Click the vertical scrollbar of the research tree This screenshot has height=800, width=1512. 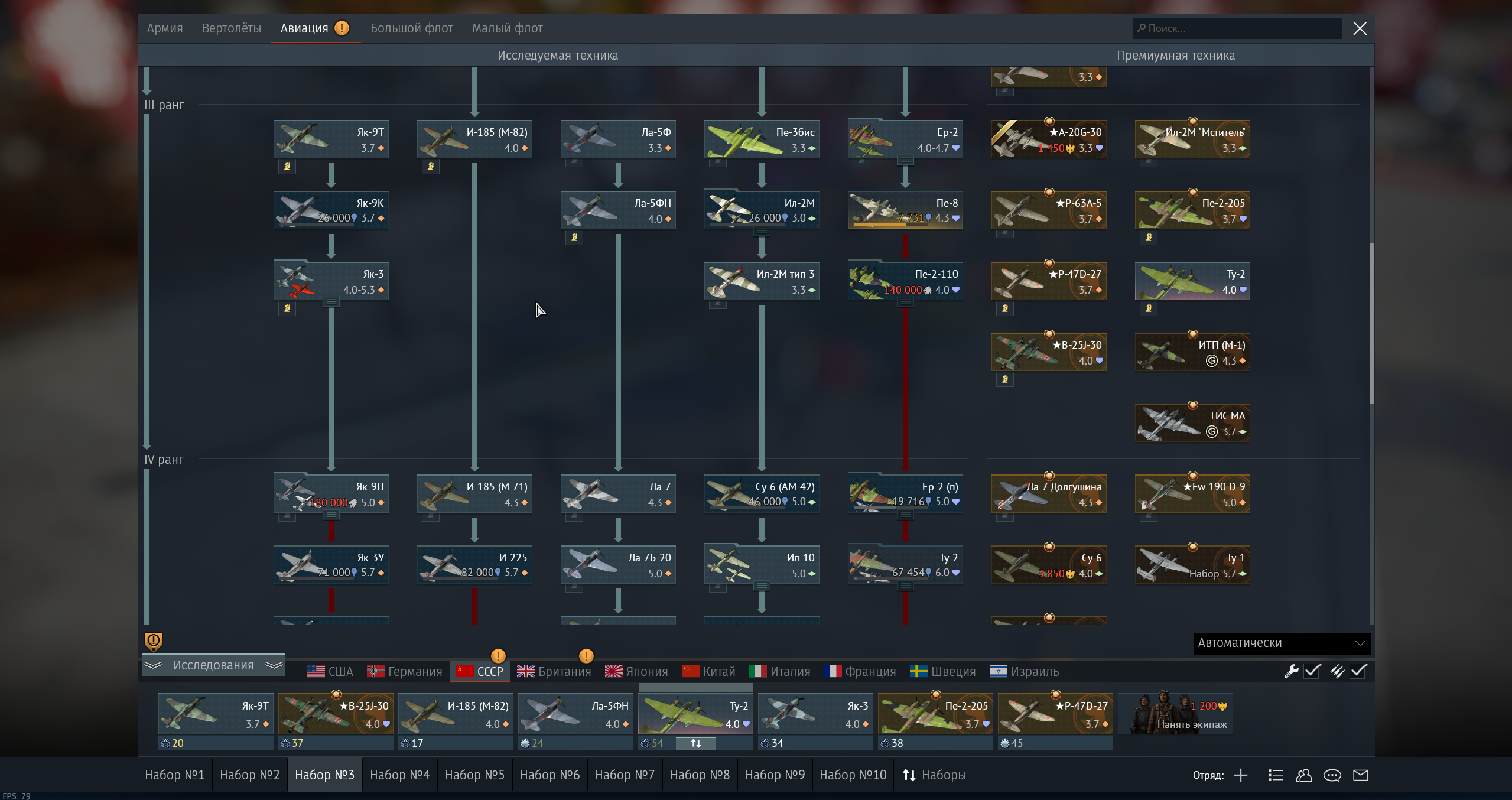tap(1371, 324)
